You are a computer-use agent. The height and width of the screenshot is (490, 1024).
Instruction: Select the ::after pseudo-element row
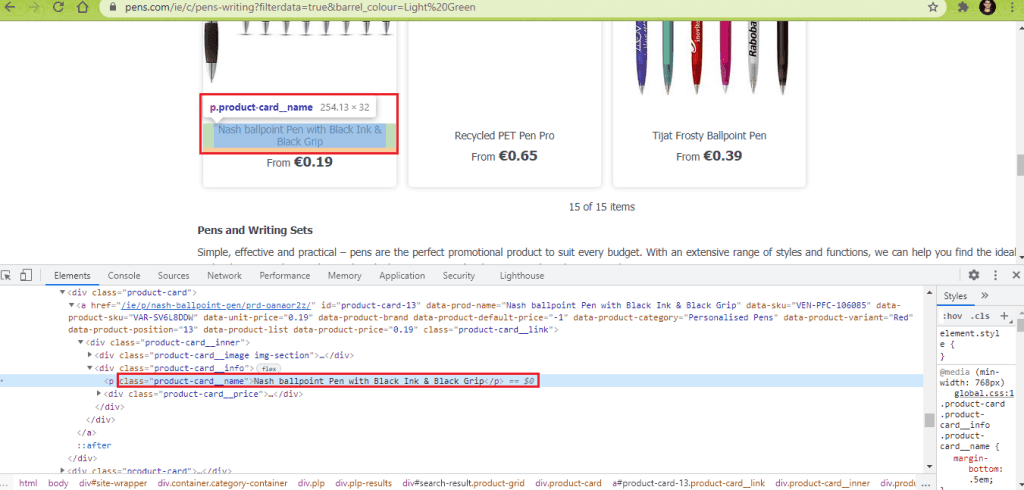[x=93, y=445]
